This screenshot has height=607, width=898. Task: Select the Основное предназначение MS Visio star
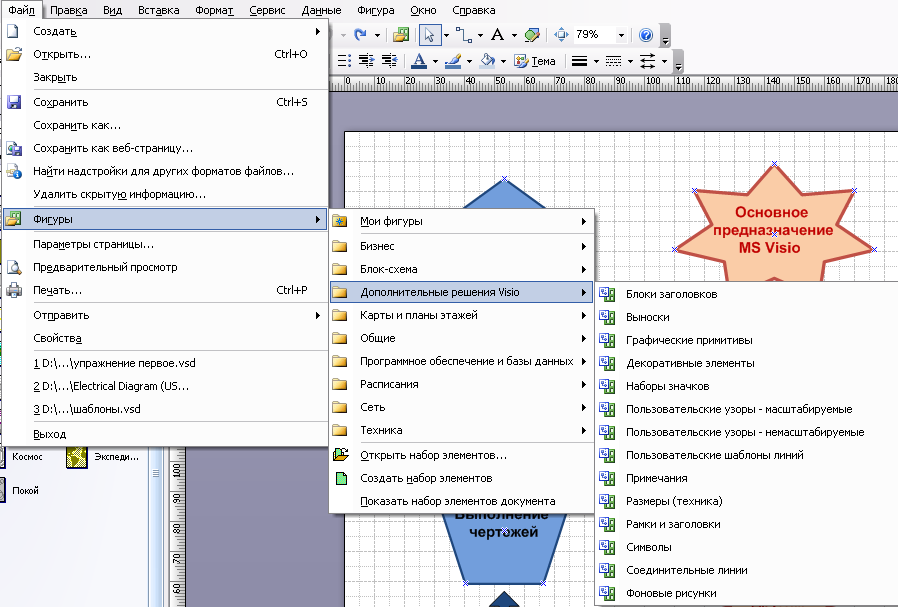[x=774, y=230]
